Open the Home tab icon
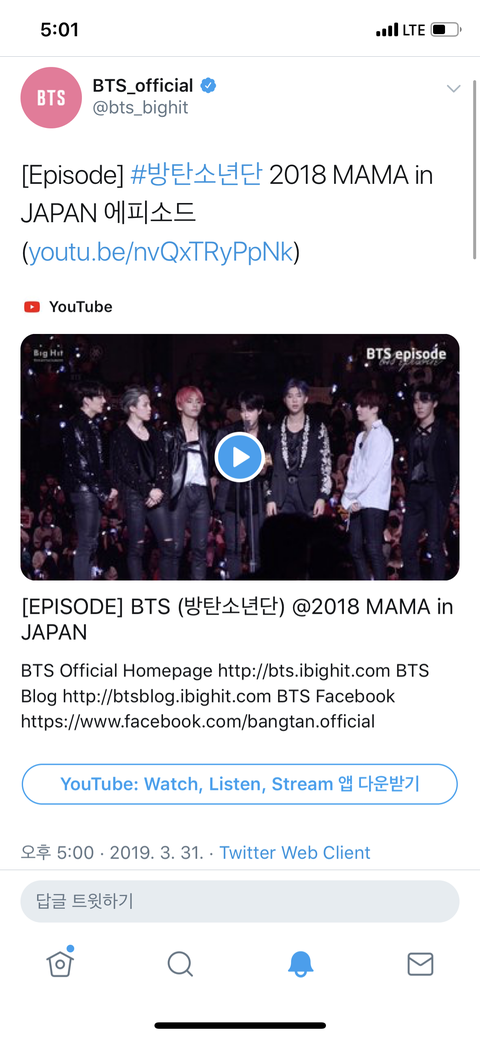 click(60, 961)
